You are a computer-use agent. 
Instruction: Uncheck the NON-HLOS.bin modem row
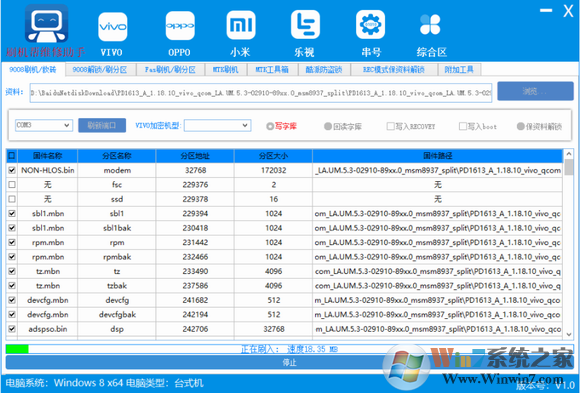(x=12, y=170)
